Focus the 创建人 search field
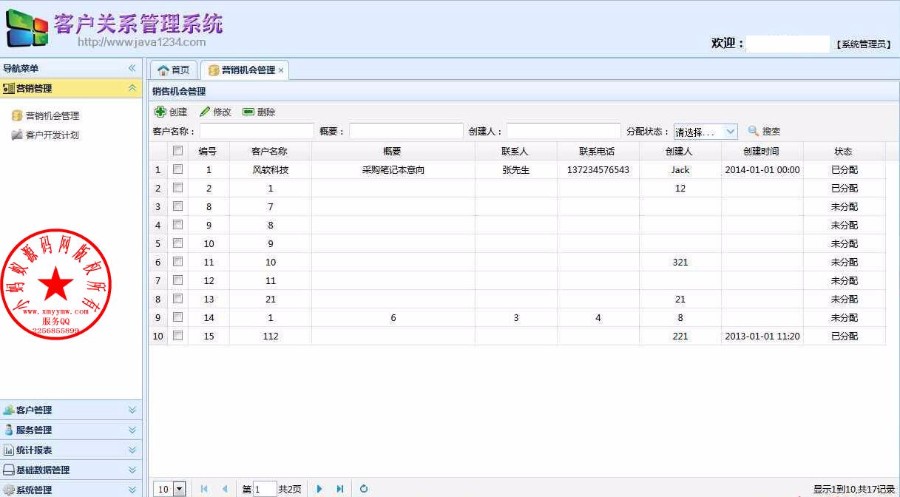Screen dimensions: 900x497 point(563,131)
